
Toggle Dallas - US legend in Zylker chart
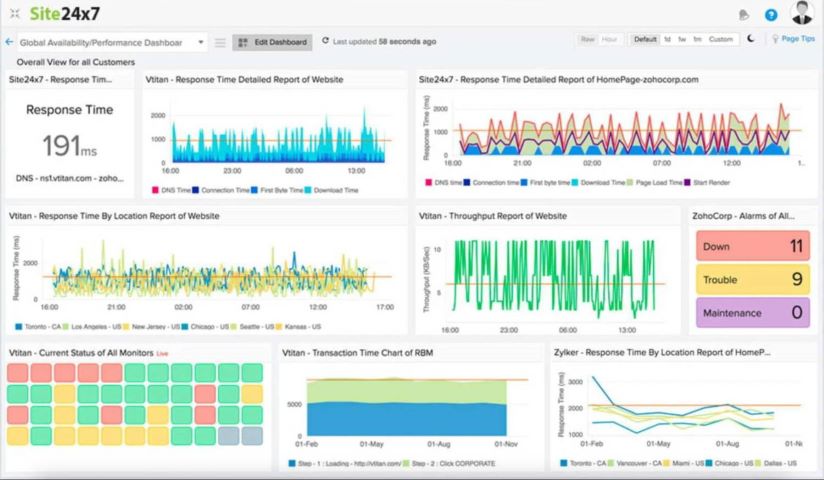pos(776,463)
